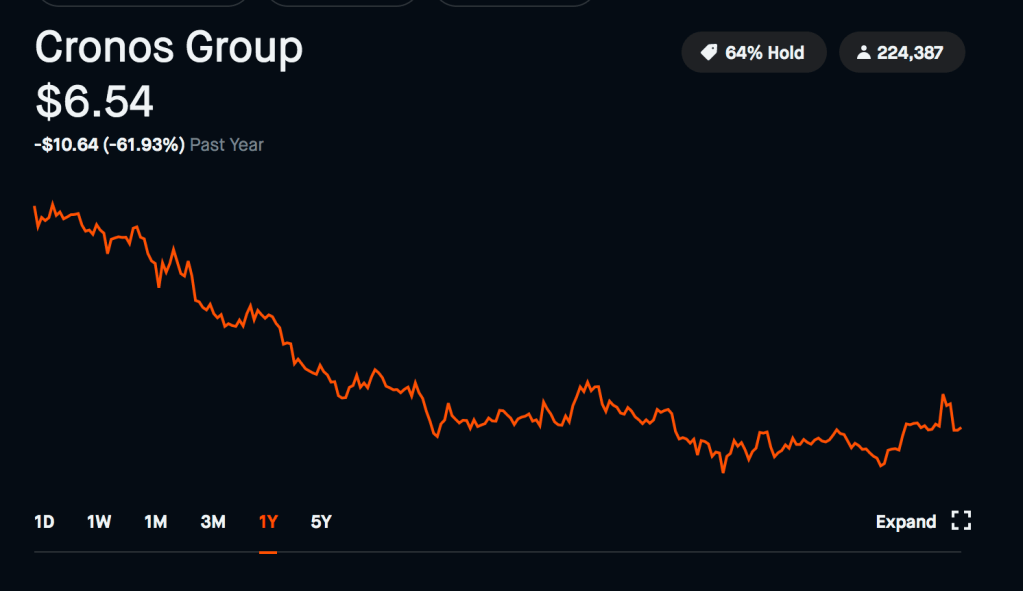Click the person icon beside 224,387

pos(864,53)
